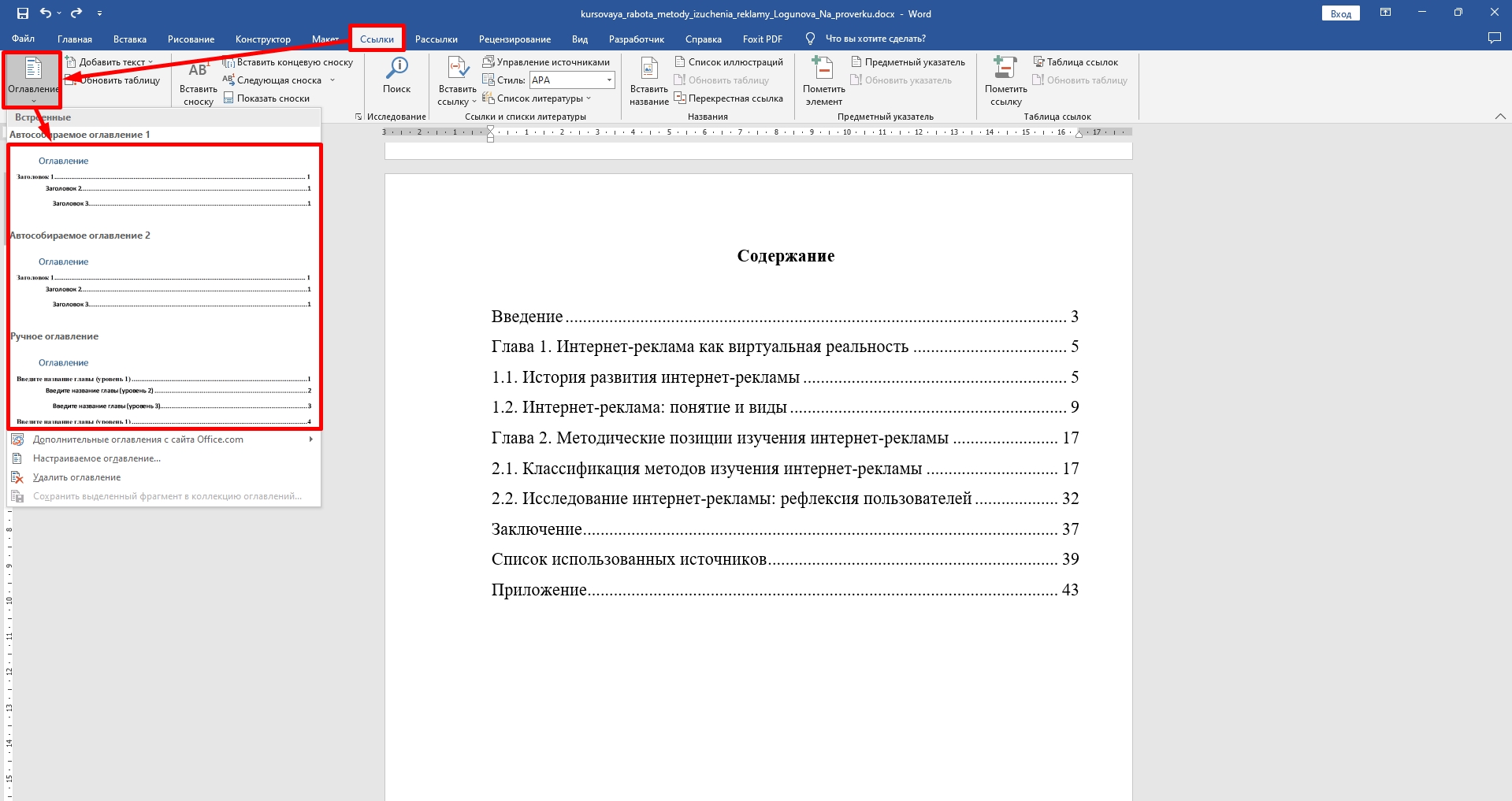Open the Foxit PDF tab
Viewport: 1512px width, 801px height.
[x=763, y=39]
